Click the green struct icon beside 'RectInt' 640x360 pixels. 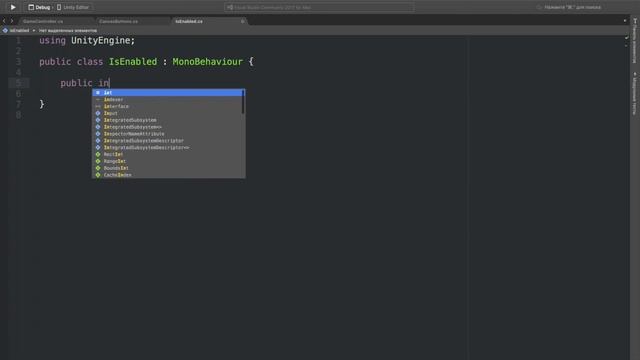point(98,154)
